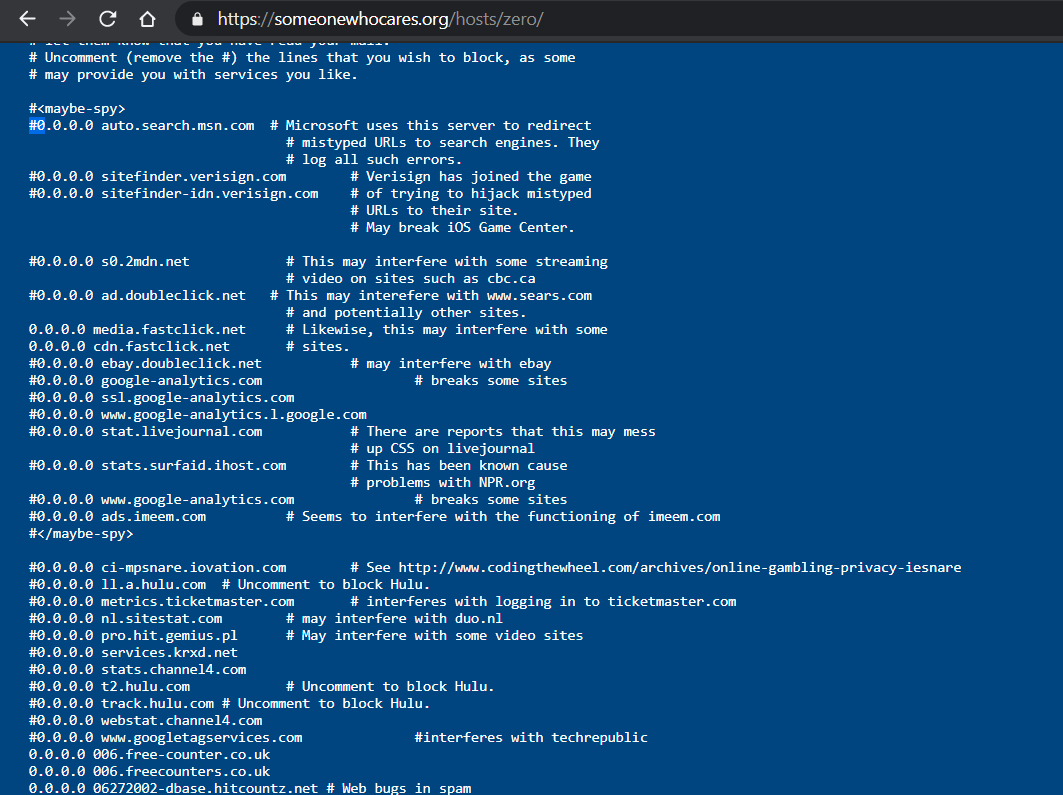The width and height of the screenshot is (1063, 795).
Task: Click the media.fastclick.net entry
Action: 169,329
